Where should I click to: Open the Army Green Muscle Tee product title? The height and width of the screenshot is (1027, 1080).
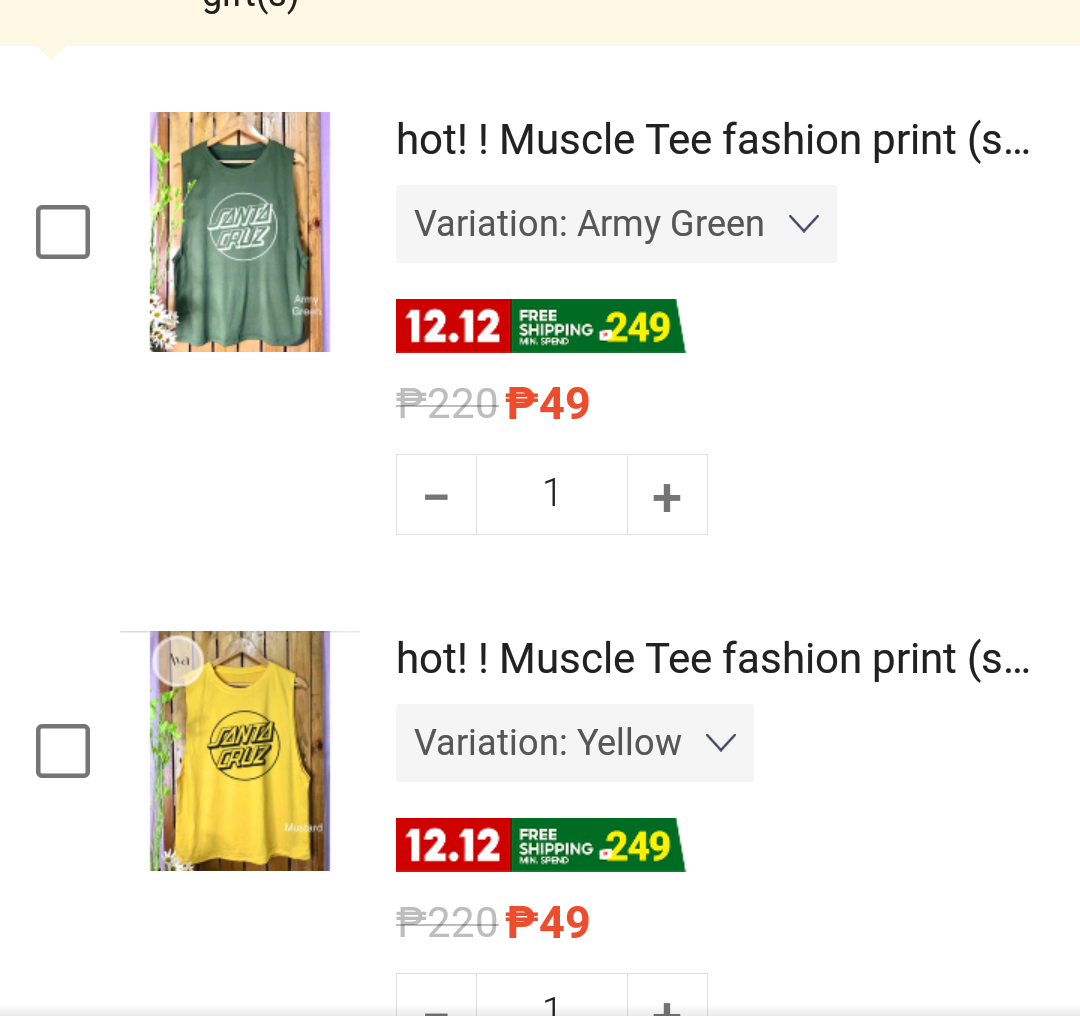pos(713,140)
